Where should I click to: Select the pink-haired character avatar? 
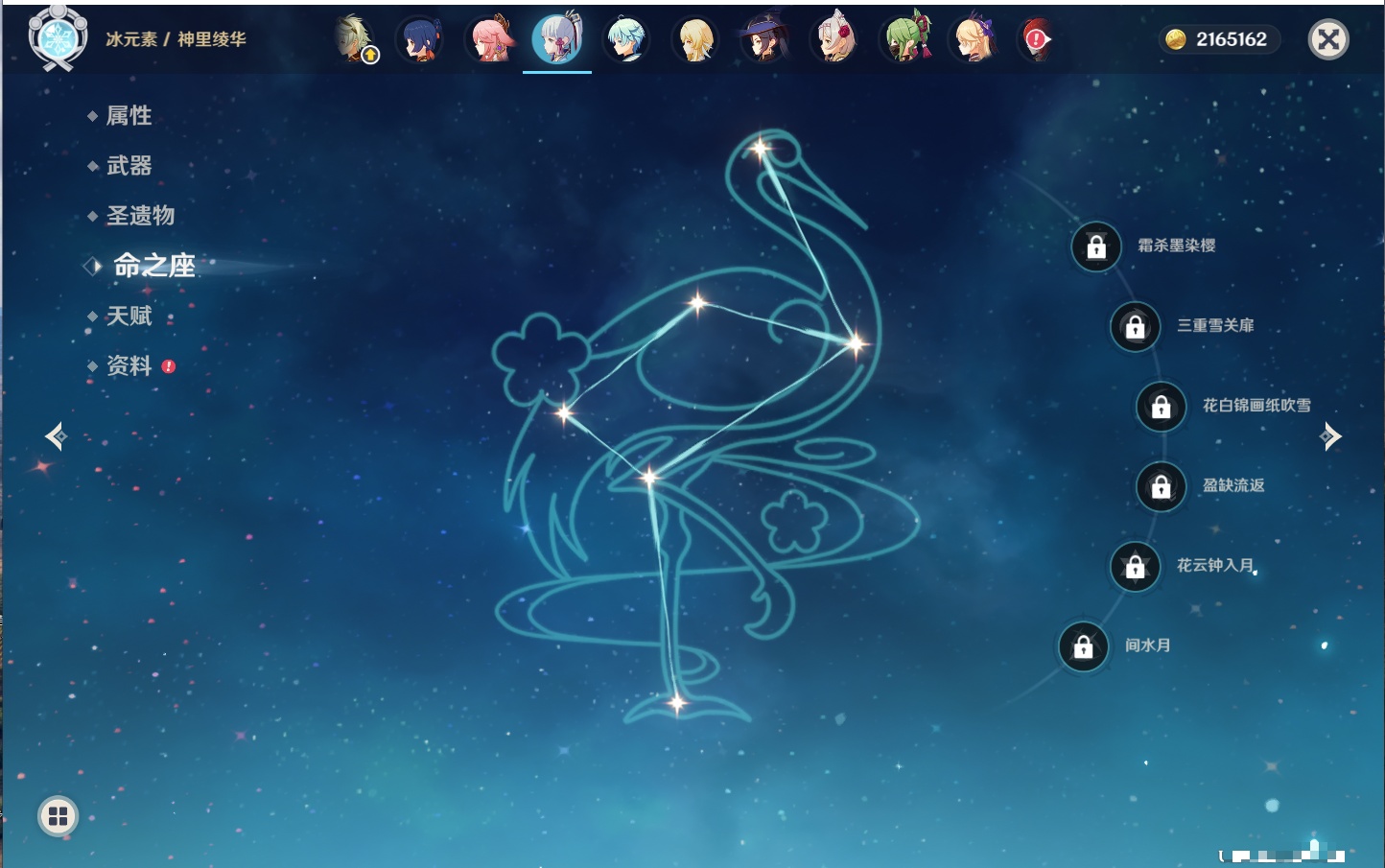click(489, 40)
